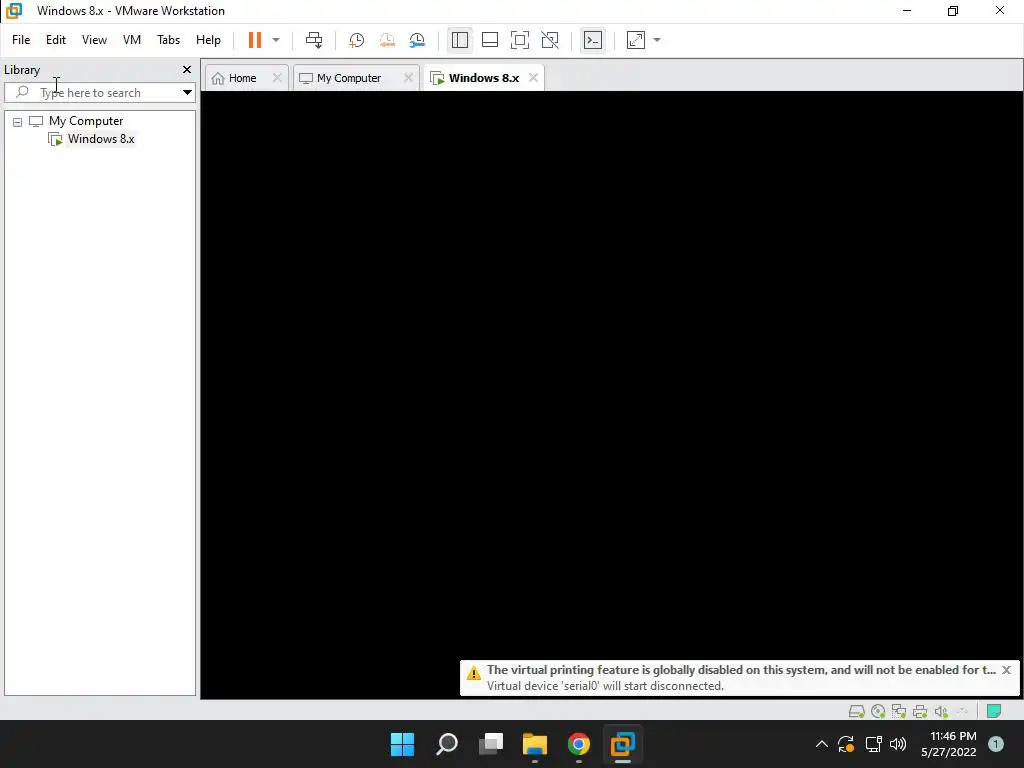Open the Help menu

click(208, 40)
